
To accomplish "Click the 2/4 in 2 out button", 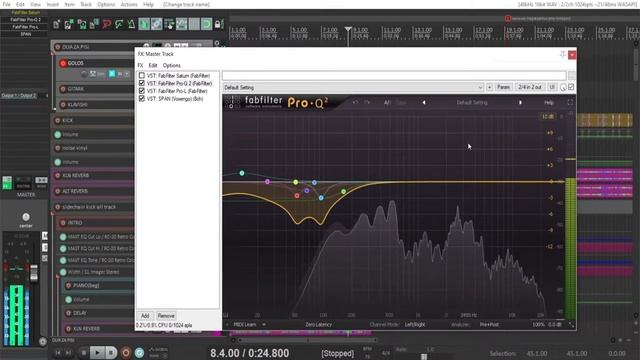I will click(530, 87).
